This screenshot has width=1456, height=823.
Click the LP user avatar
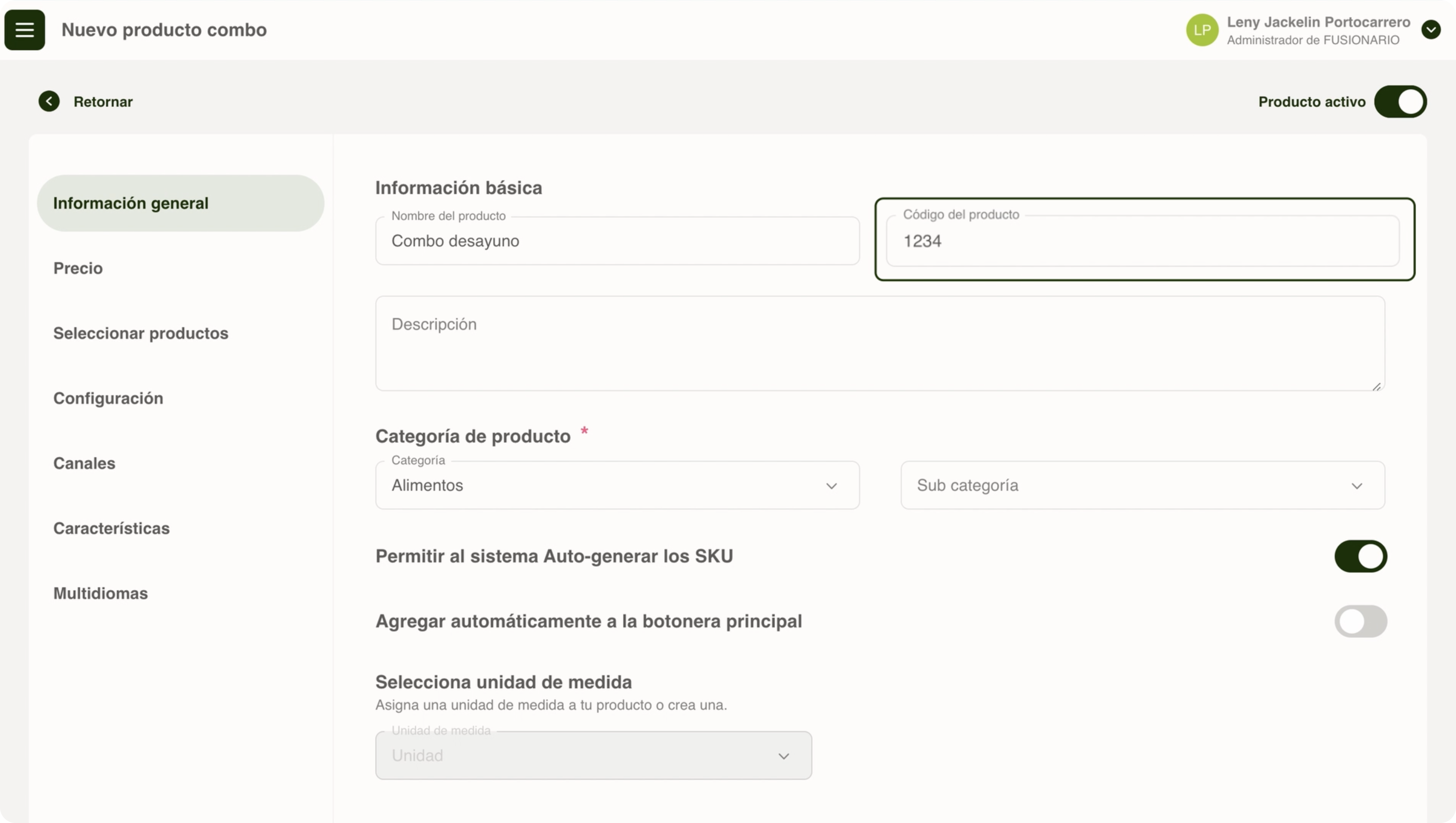tap(1202, 30)
